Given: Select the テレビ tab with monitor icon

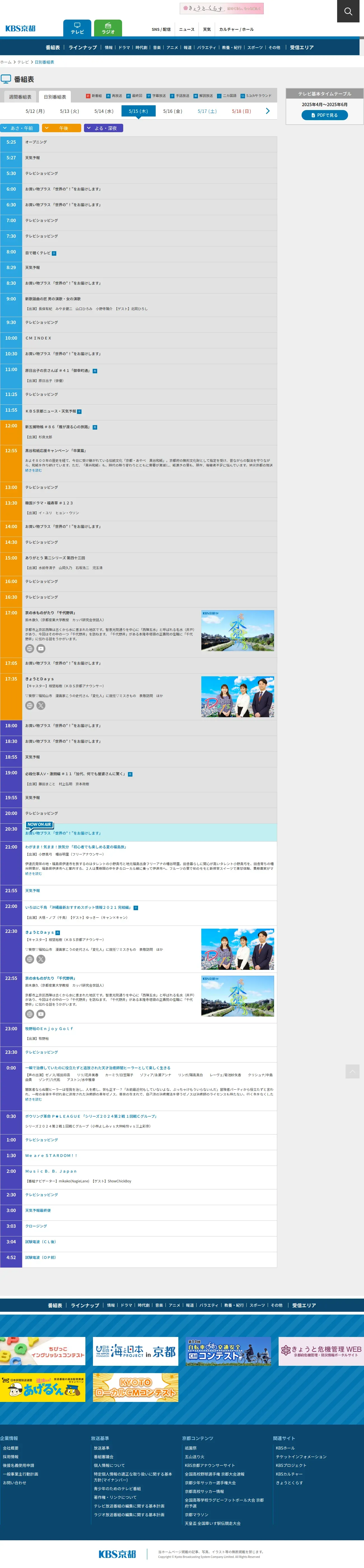Looking at the screenshot, I should pos(77,28).
